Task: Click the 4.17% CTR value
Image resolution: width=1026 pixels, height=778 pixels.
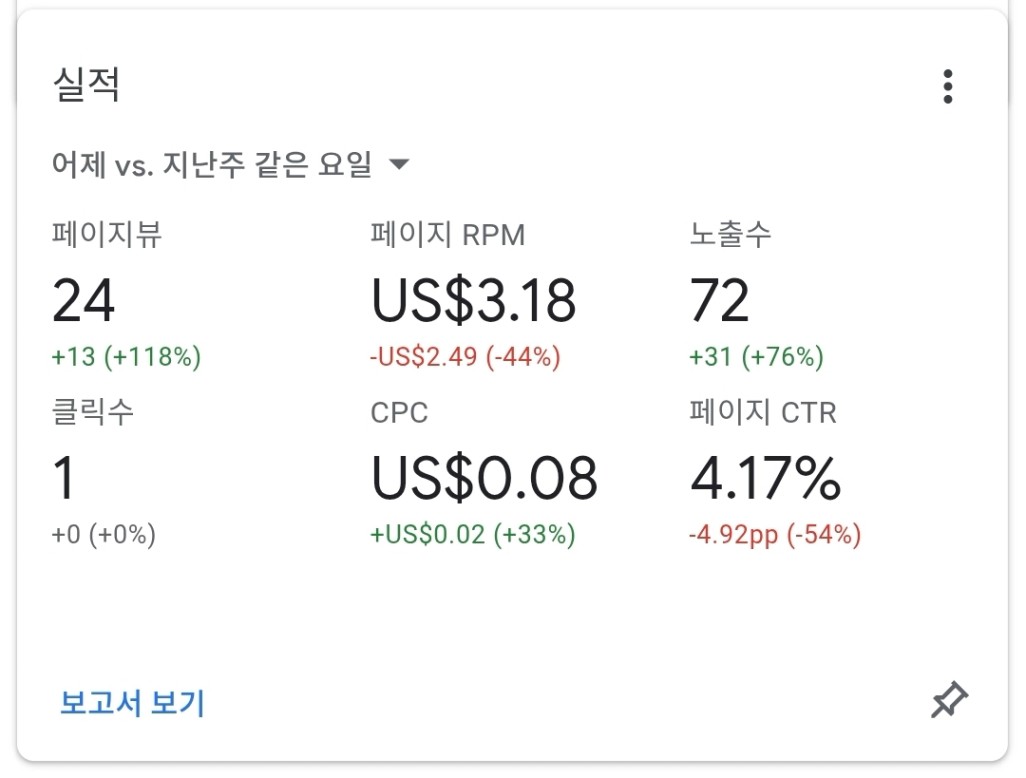Action: click(x=766, y=478)
